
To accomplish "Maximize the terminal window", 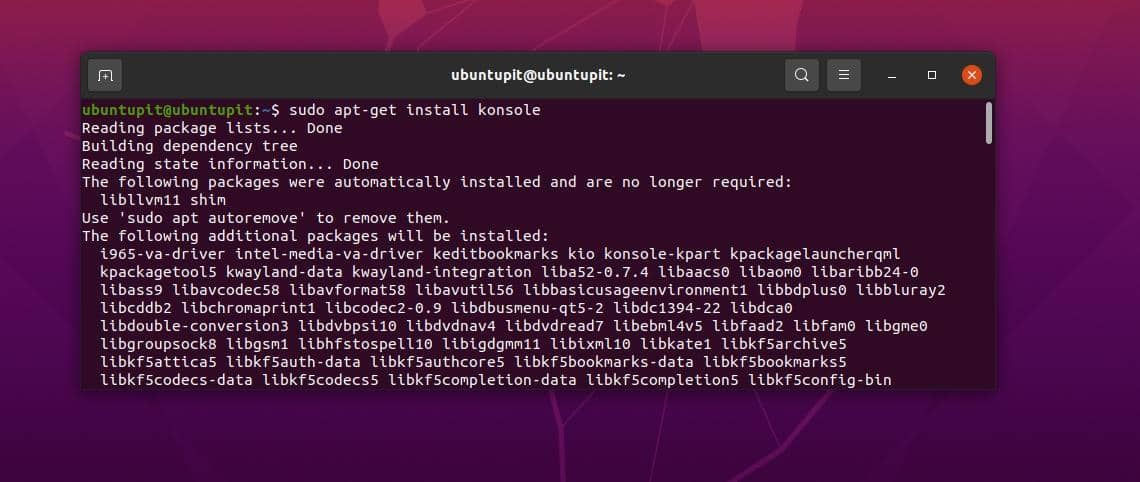I will [932, 75].
